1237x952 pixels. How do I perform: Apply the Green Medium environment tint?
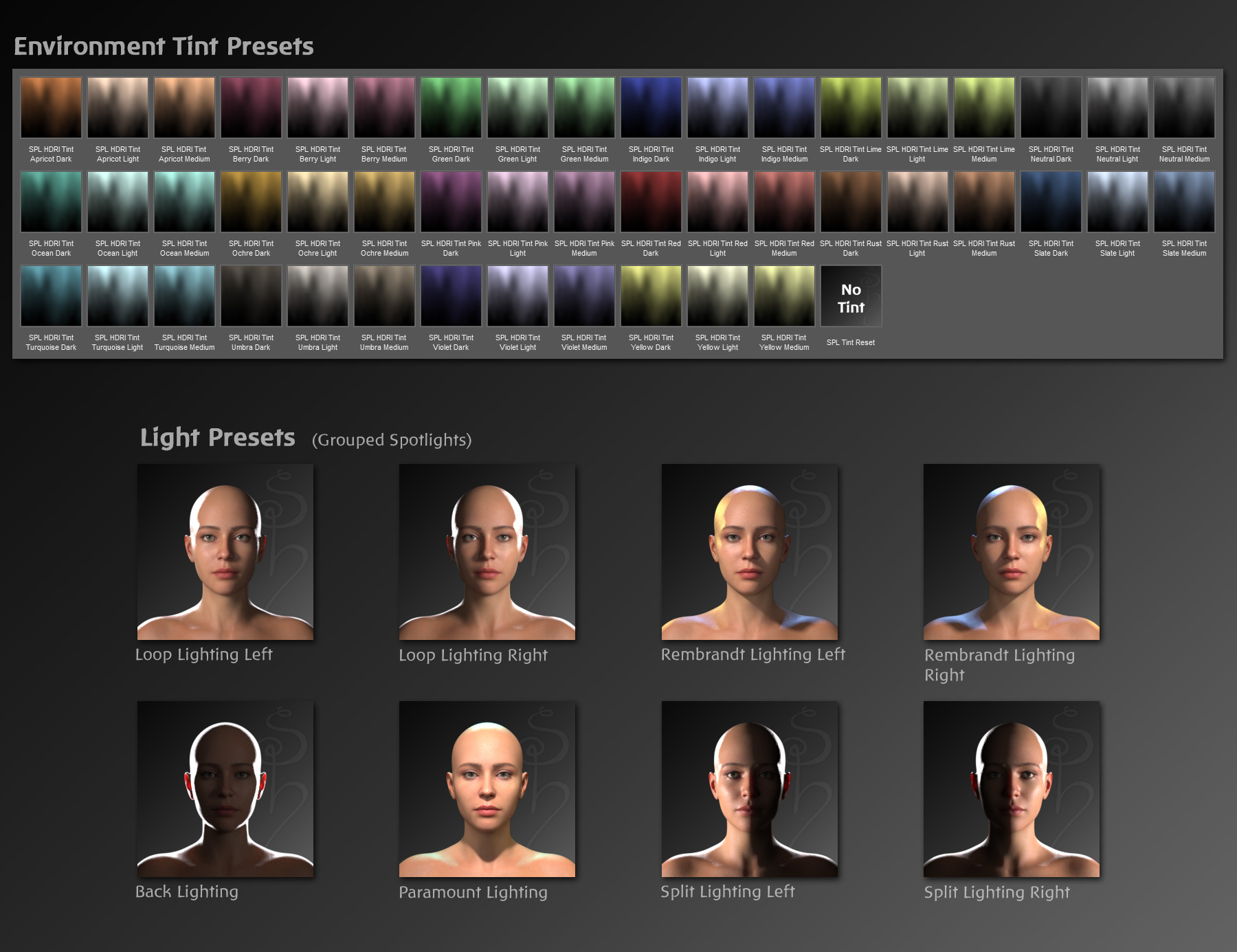coord(583,107)
